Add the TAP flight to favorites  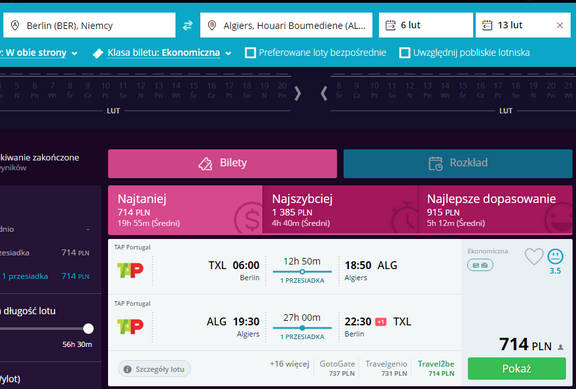tap(534, 256)
